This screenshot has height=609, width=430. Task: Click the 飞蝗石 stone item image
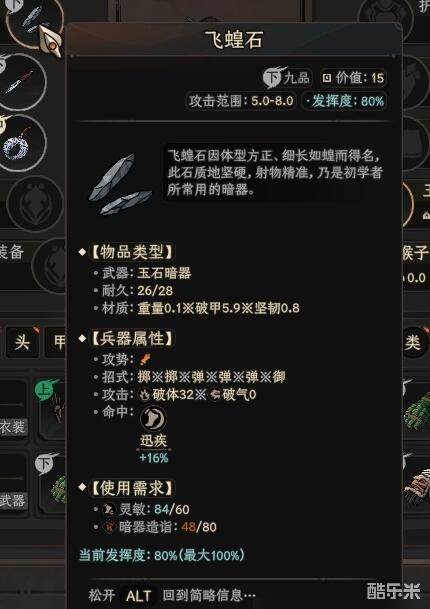point(120,183)
